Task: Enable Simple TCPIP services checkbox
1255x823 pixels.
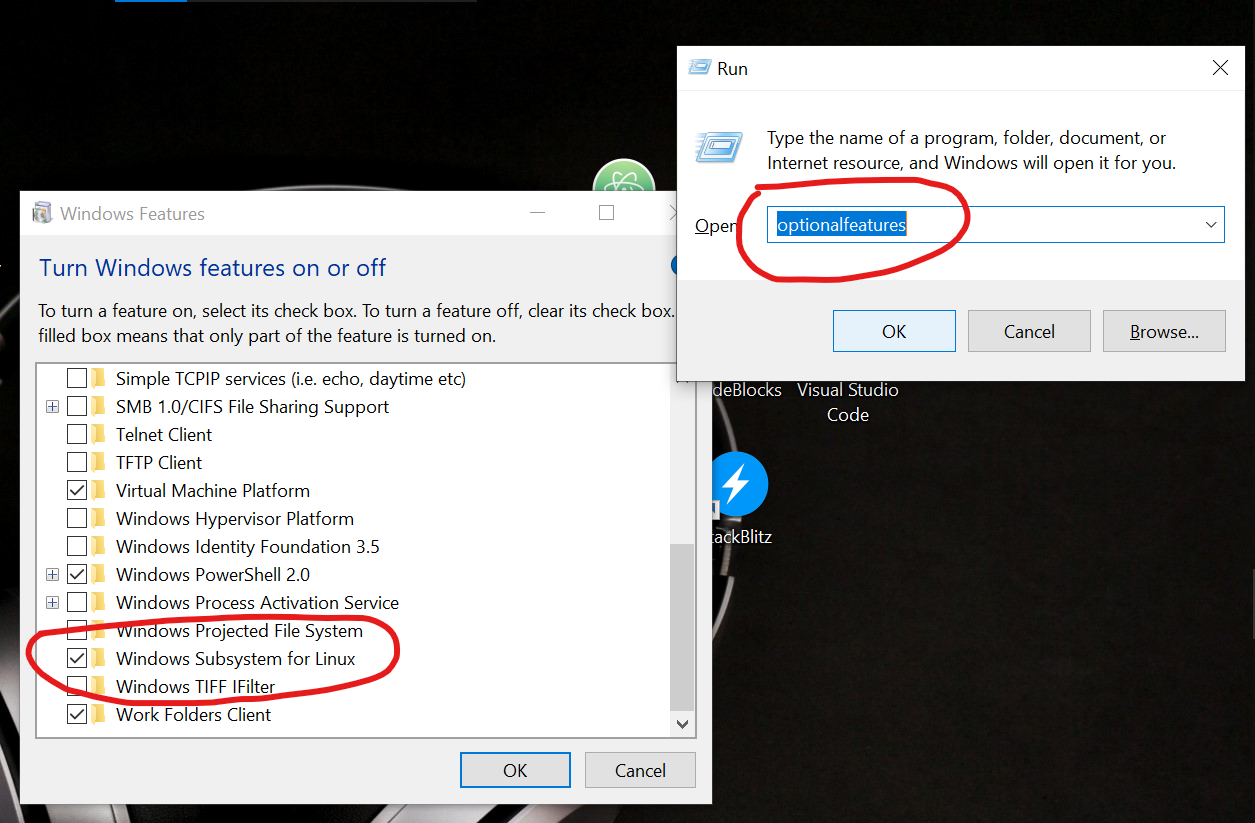Action: tap(77, 379)
